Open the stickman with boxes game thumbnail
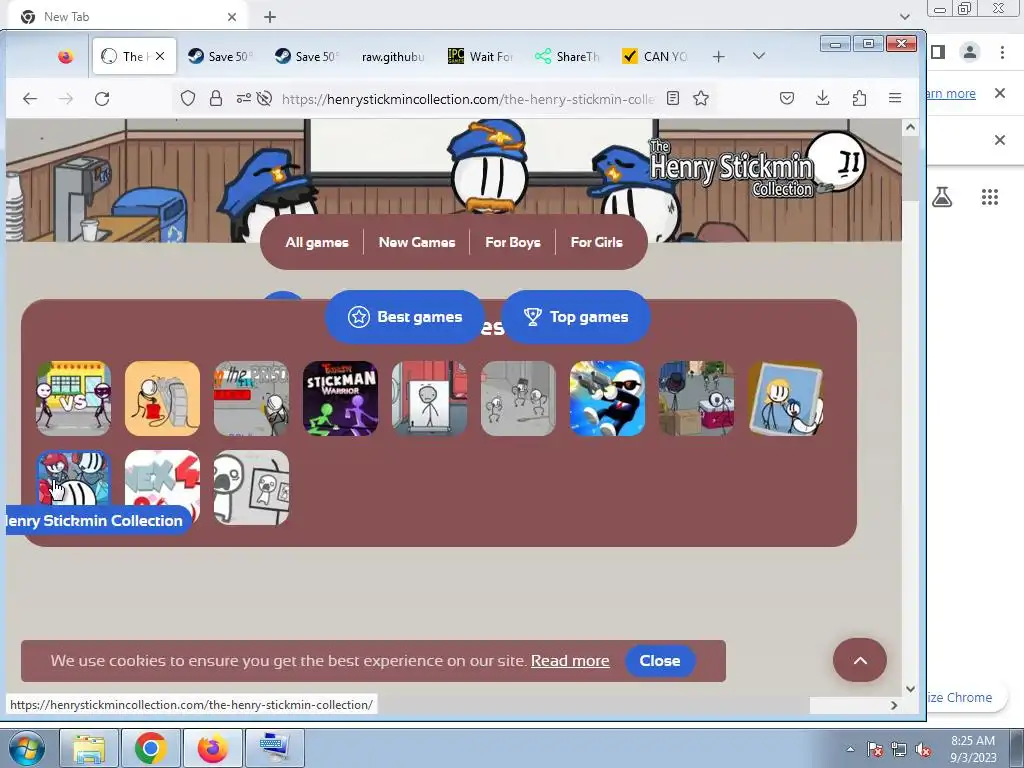Image resolution: width=1024 pixels, height=768 pixels. 696,398
